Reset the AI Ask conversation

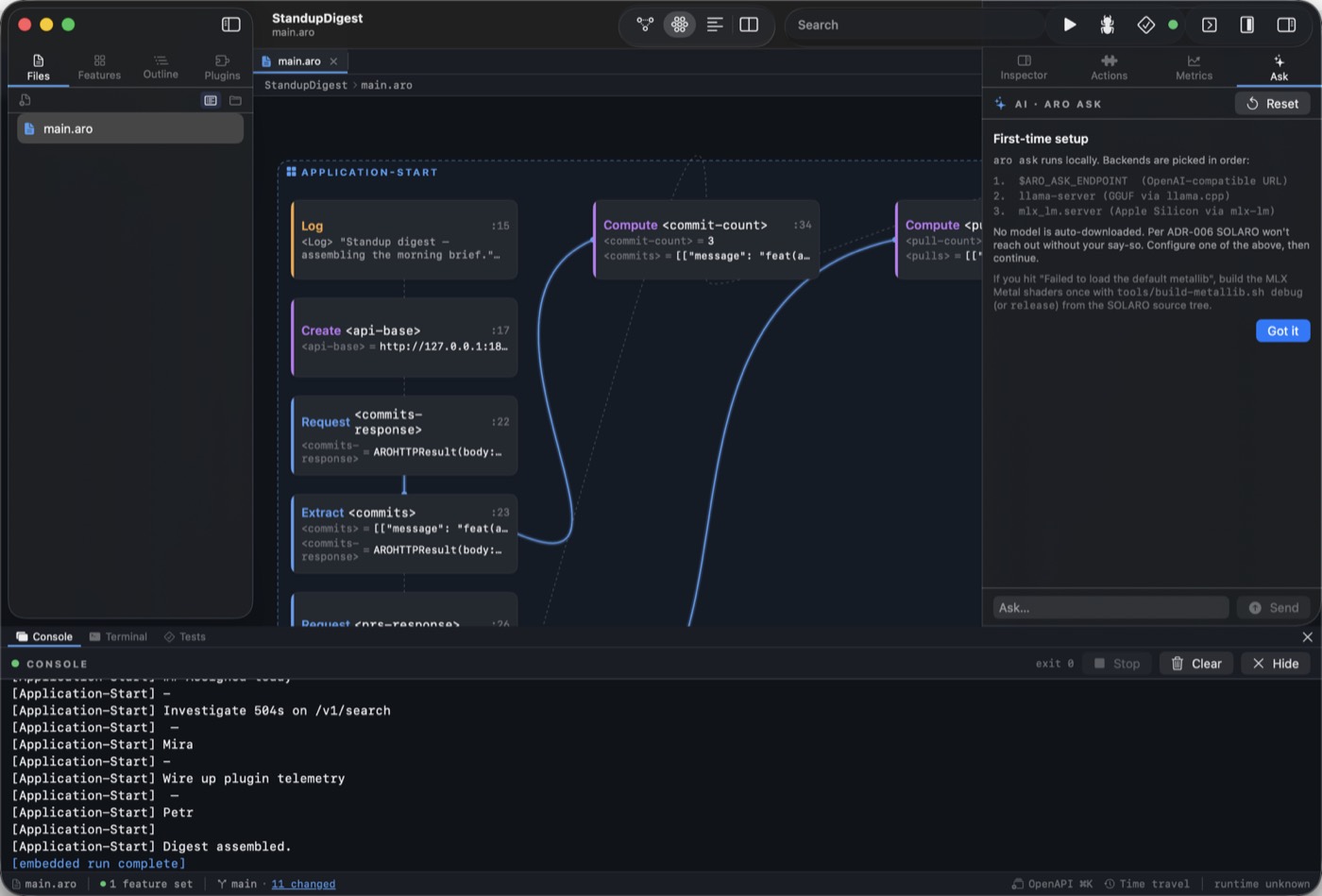click(1272, 104)
